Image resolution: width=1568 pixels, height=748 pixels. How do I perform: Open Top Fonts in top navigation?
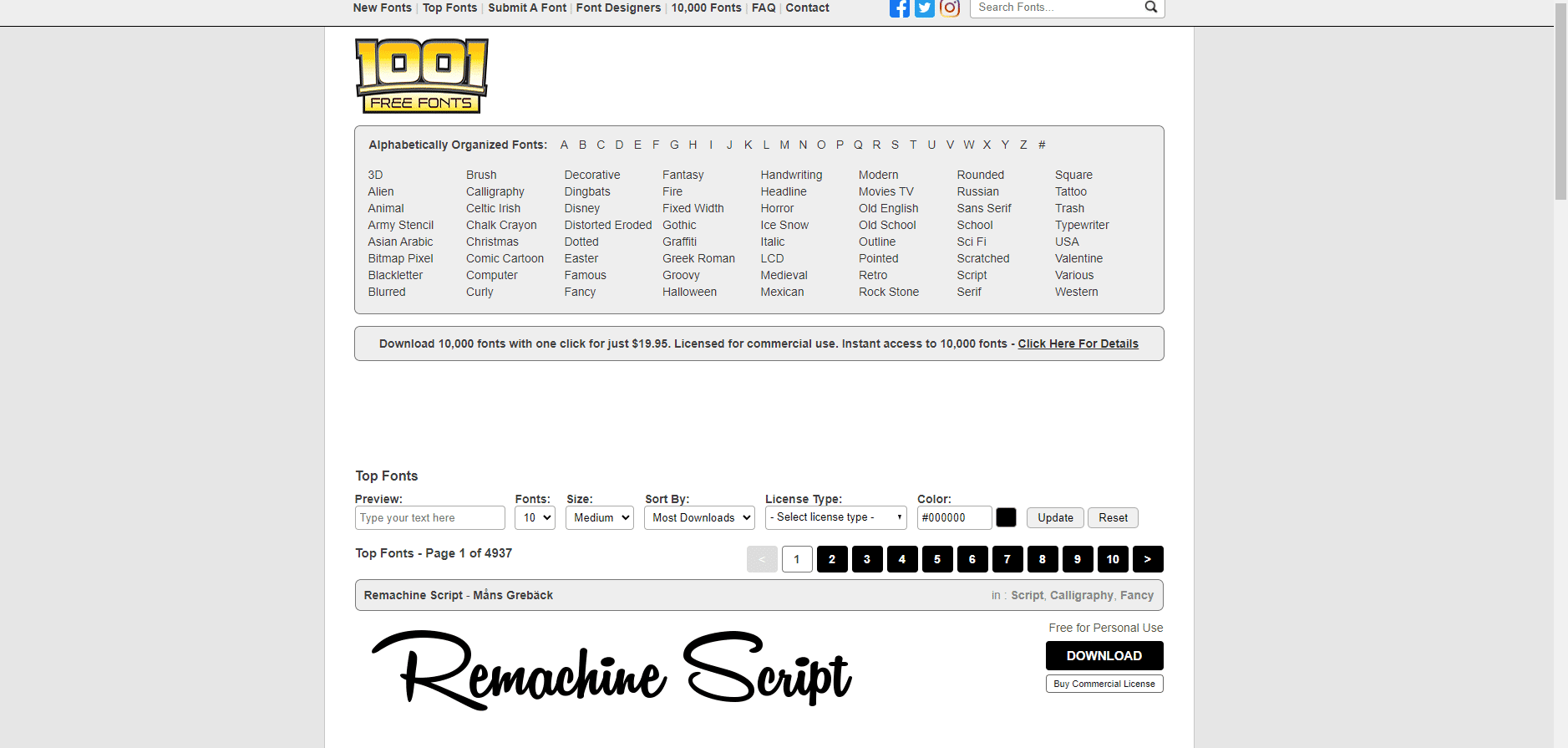[x=450, y=8]
